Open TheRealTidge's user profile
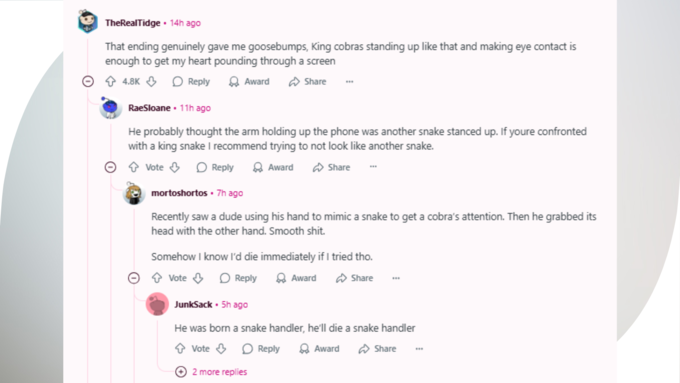Viewport: 680px width, 383px height. (133, 23)
